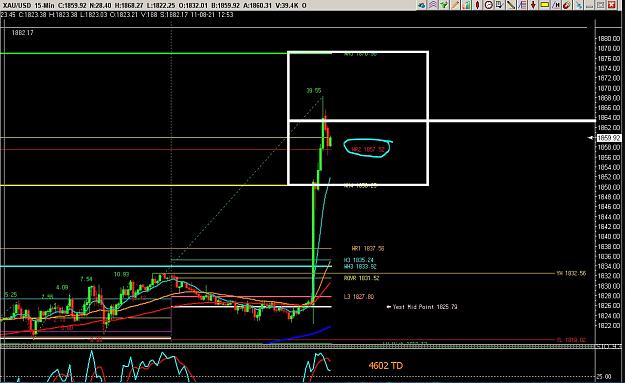Click the H3 1835.24 level label

click(x=359, y=260)
